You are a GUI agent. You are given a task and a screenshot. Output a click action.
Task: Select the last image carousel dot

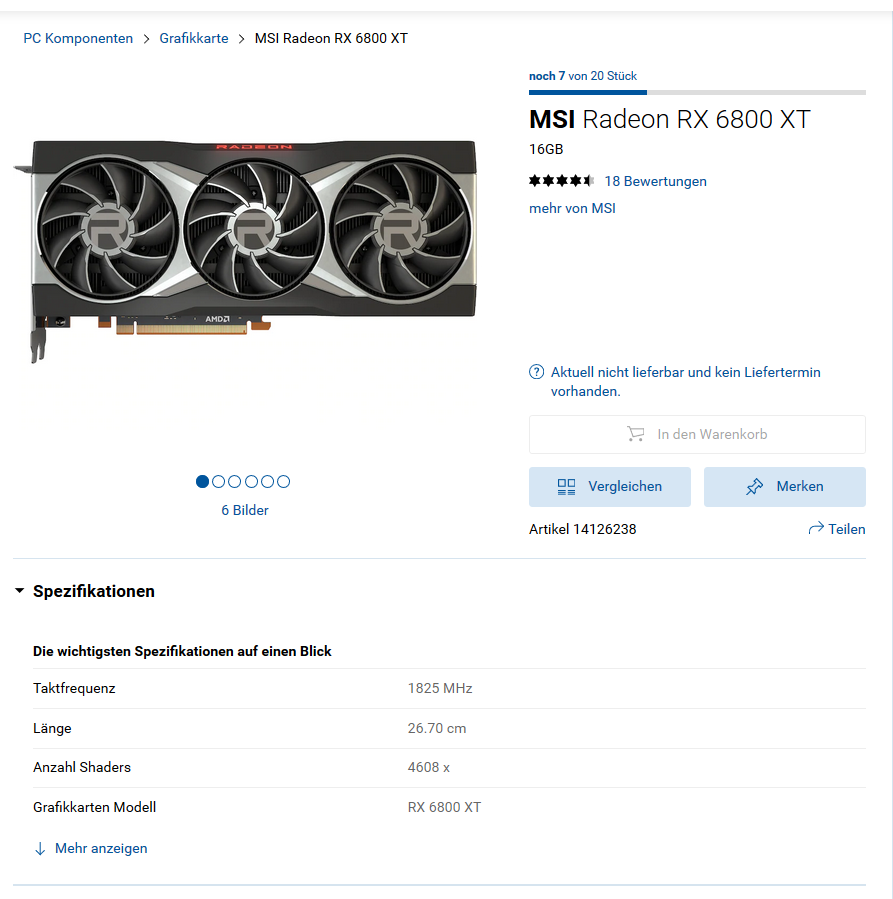tap(284, 482)
